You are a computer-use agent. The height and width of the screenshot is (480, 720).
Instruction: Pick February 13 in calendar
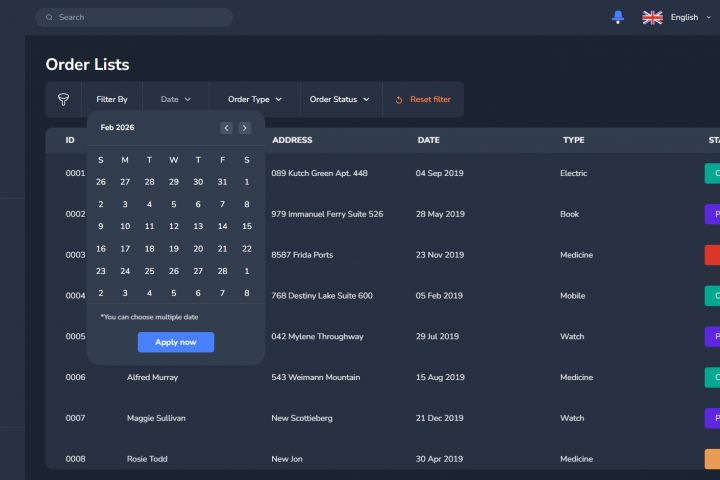pyautogui.click(x=198, y=226)
